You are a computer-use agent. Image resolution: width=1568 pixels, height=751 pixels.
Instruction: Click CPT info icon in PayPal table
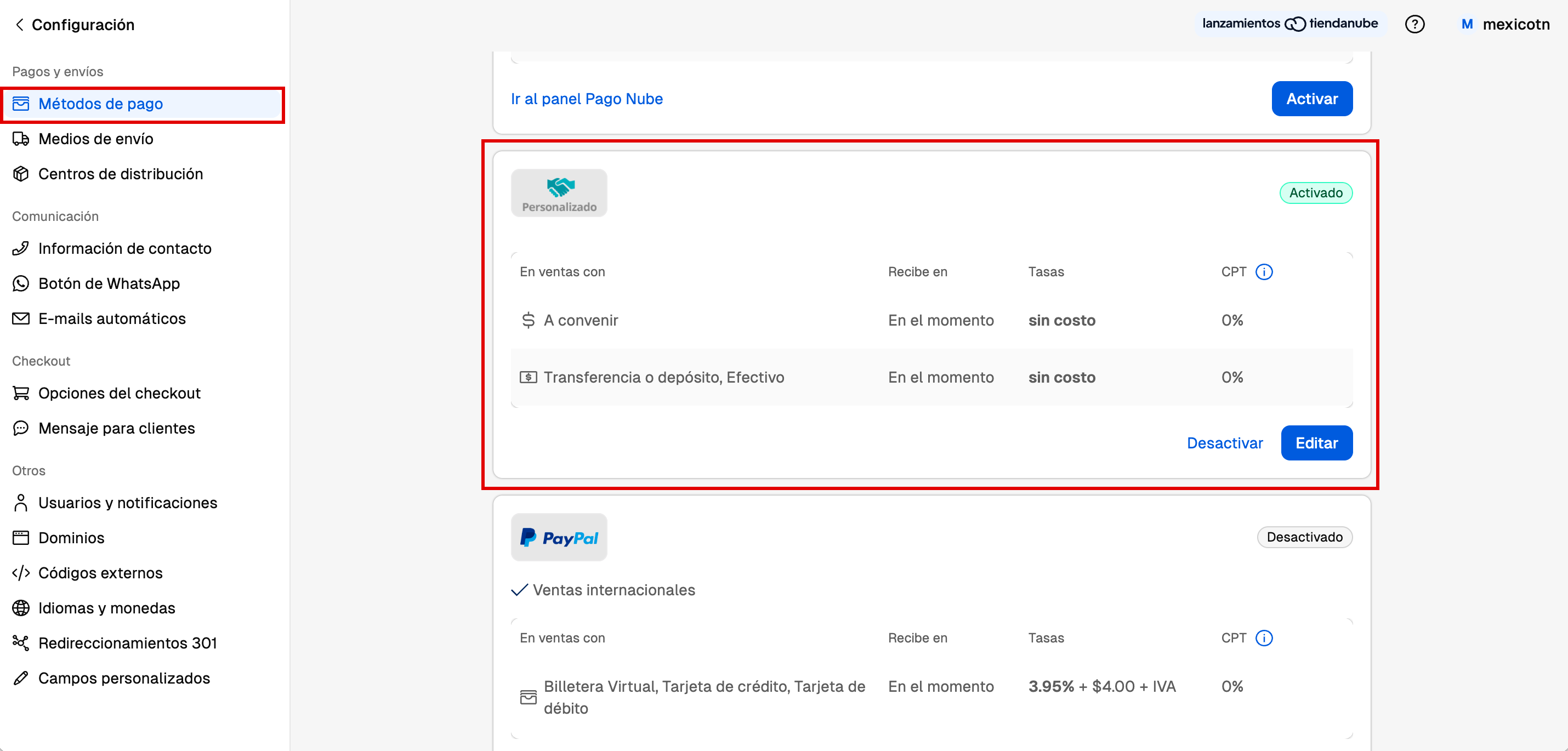pyautogui.click(x=1264, y=638)
